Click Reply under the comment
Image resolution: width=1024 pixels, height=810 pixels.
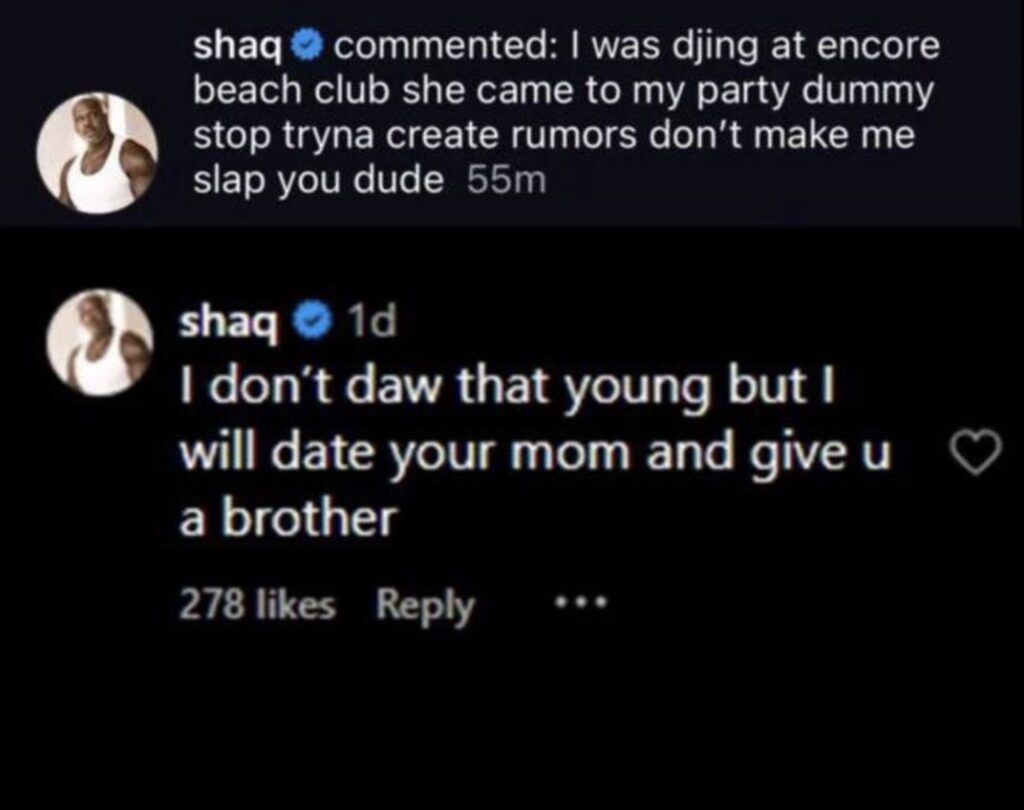tap(425, 604)
